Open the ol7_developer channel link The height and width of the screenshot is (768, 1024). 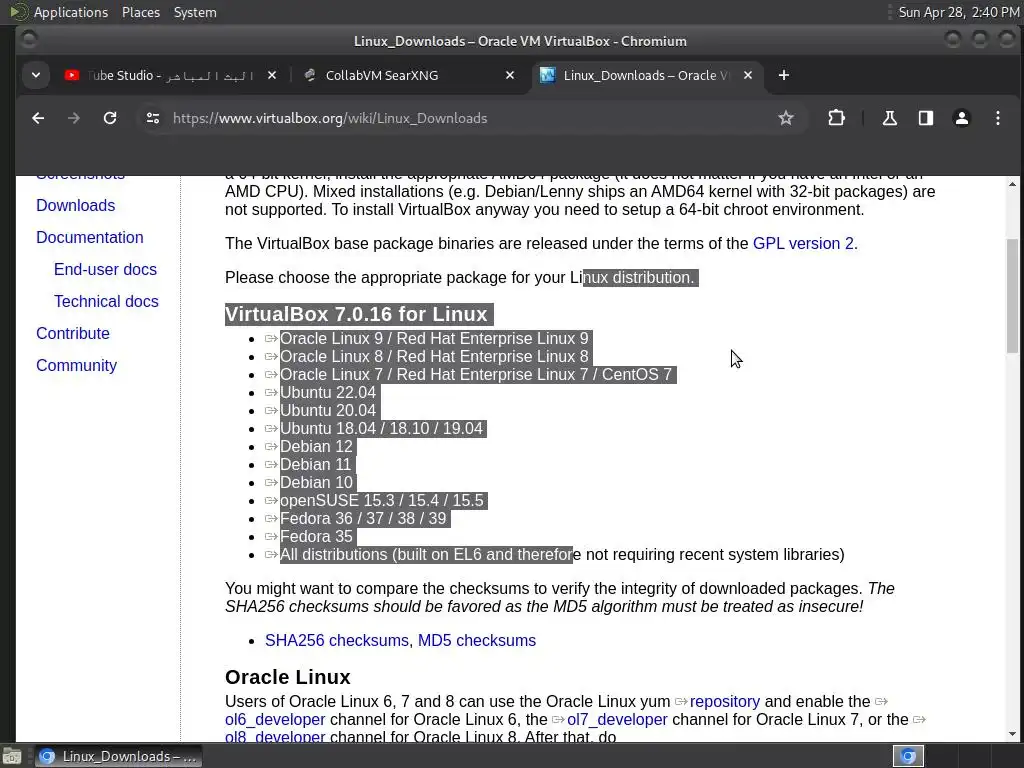(x=617, y=720)
